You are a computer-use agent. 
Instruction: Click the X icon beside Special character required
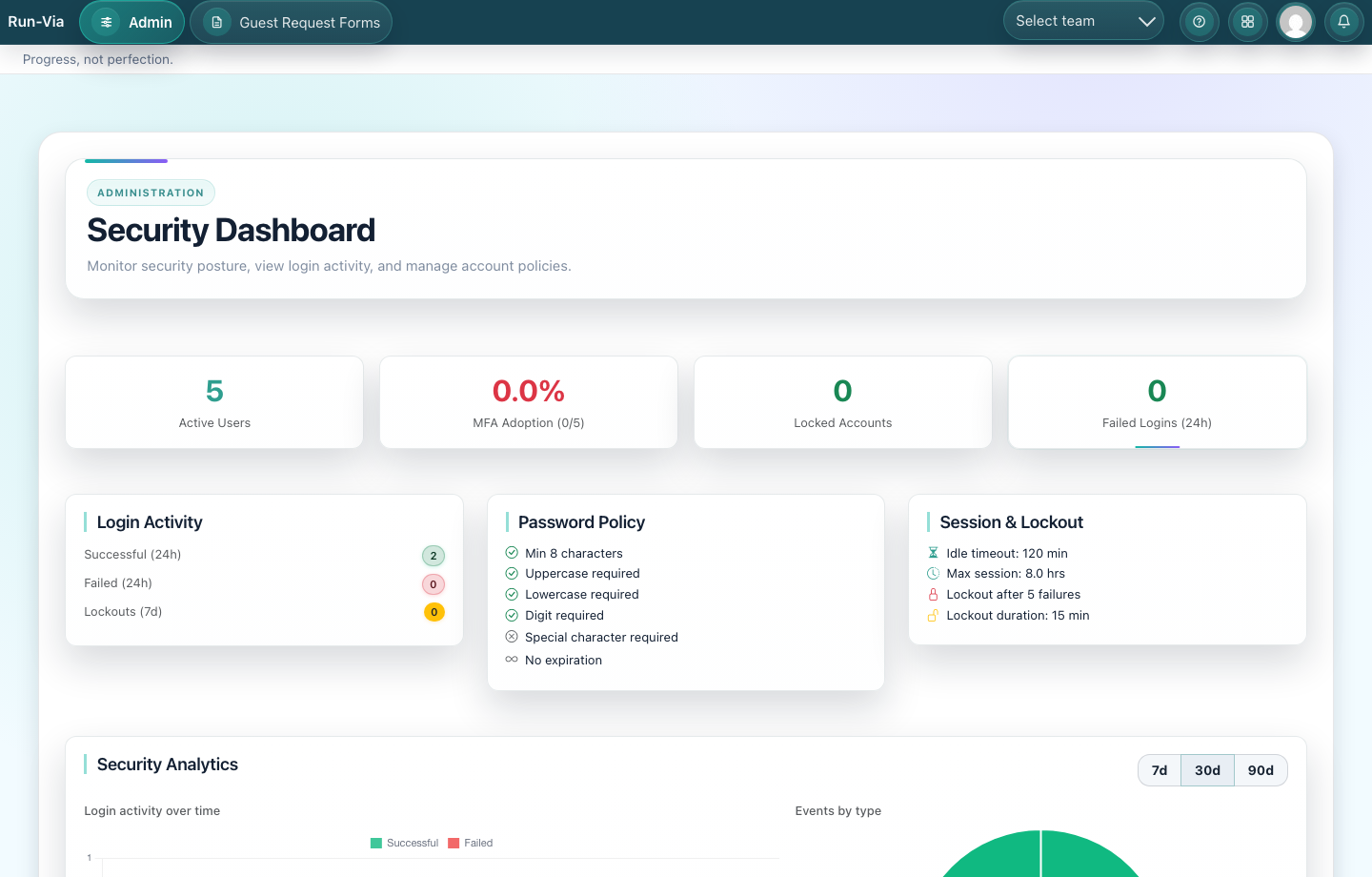(x=512, y=637)
